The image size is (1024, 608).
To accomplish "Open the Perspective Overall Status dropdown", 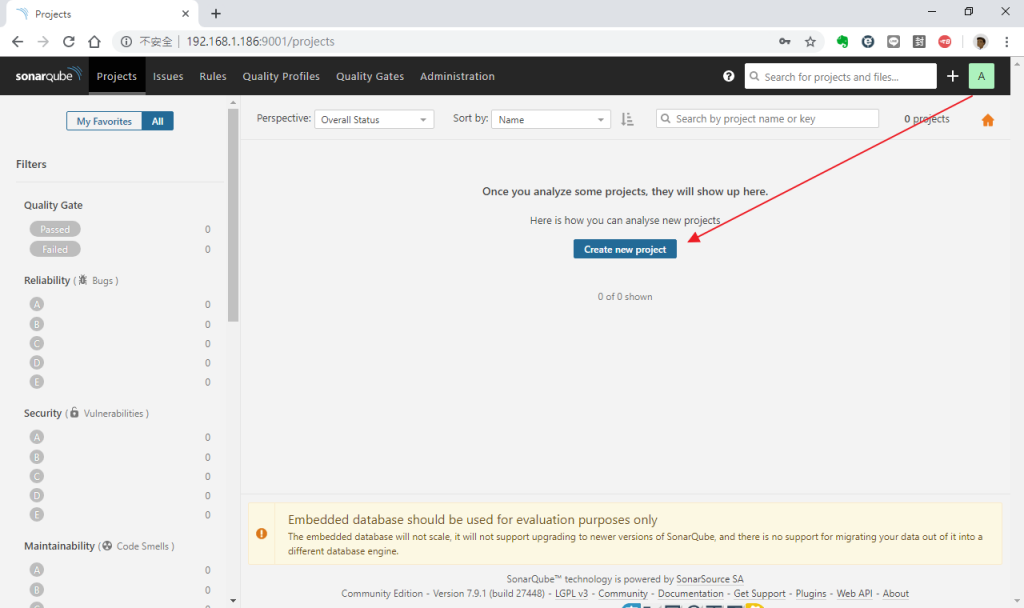I will point(374,120).
